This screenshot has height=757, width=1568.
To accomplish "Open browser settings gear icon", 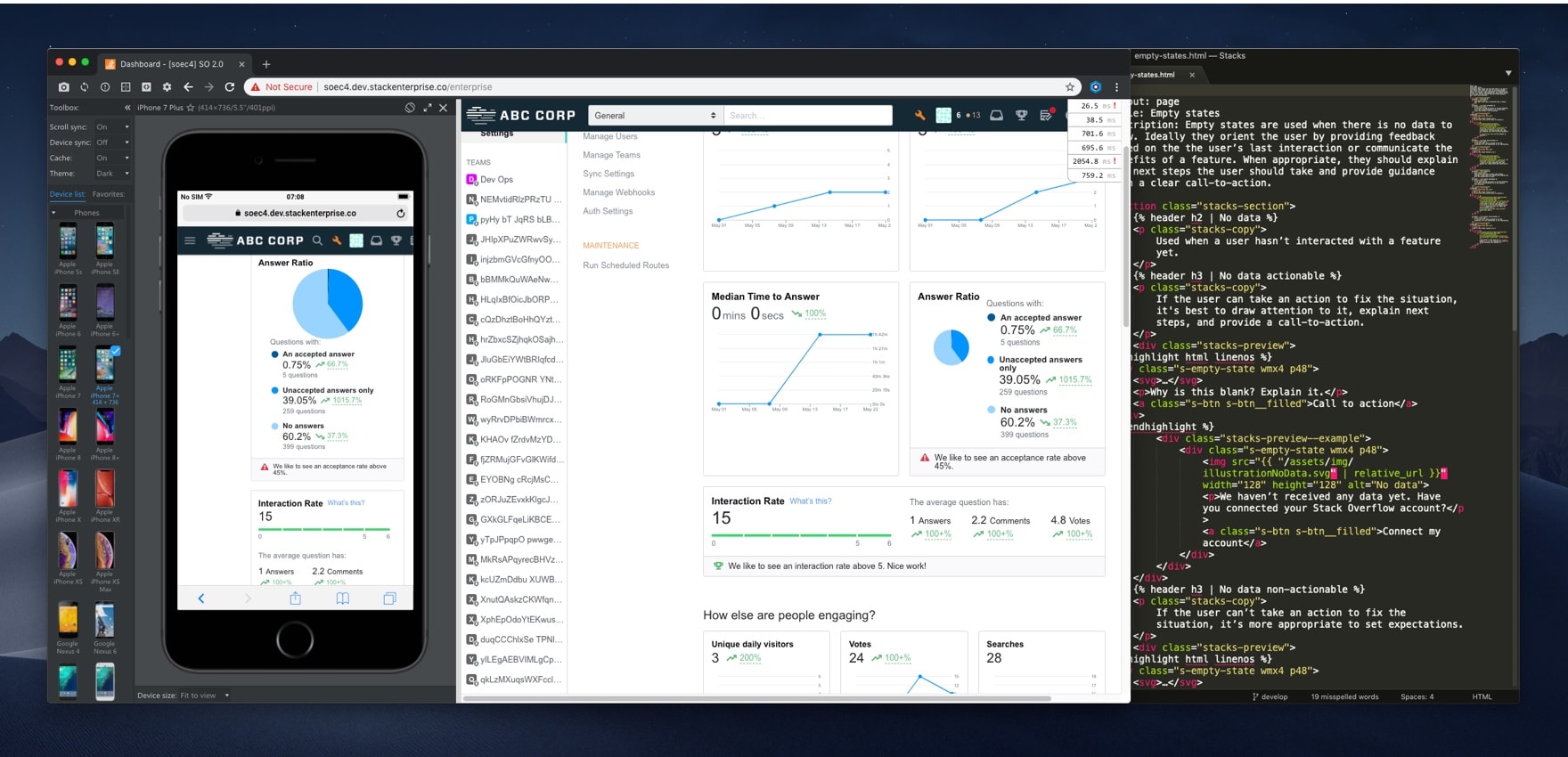I will (167, 87).
